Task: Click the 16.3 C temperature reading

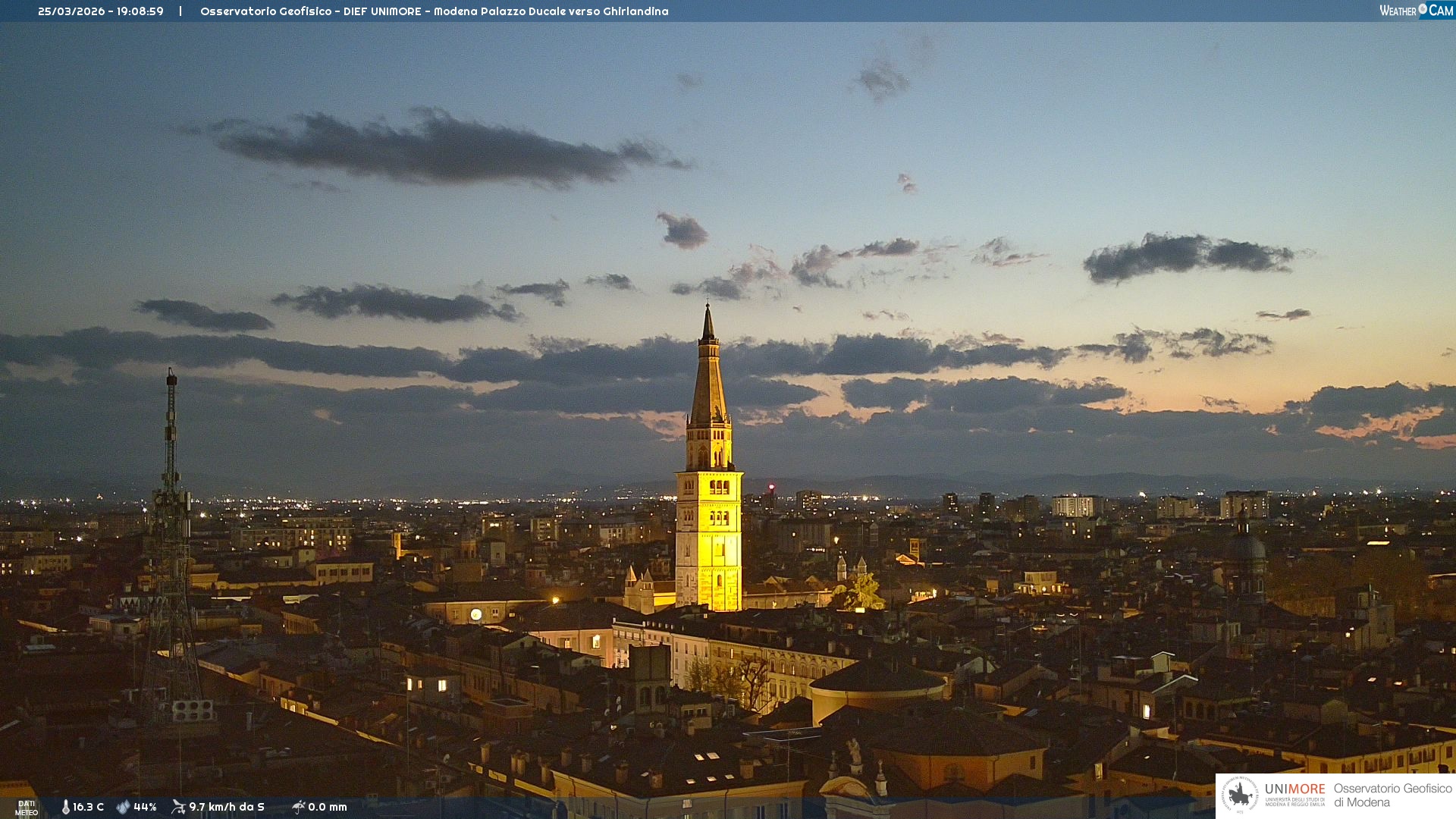Action: pos(89,807)
